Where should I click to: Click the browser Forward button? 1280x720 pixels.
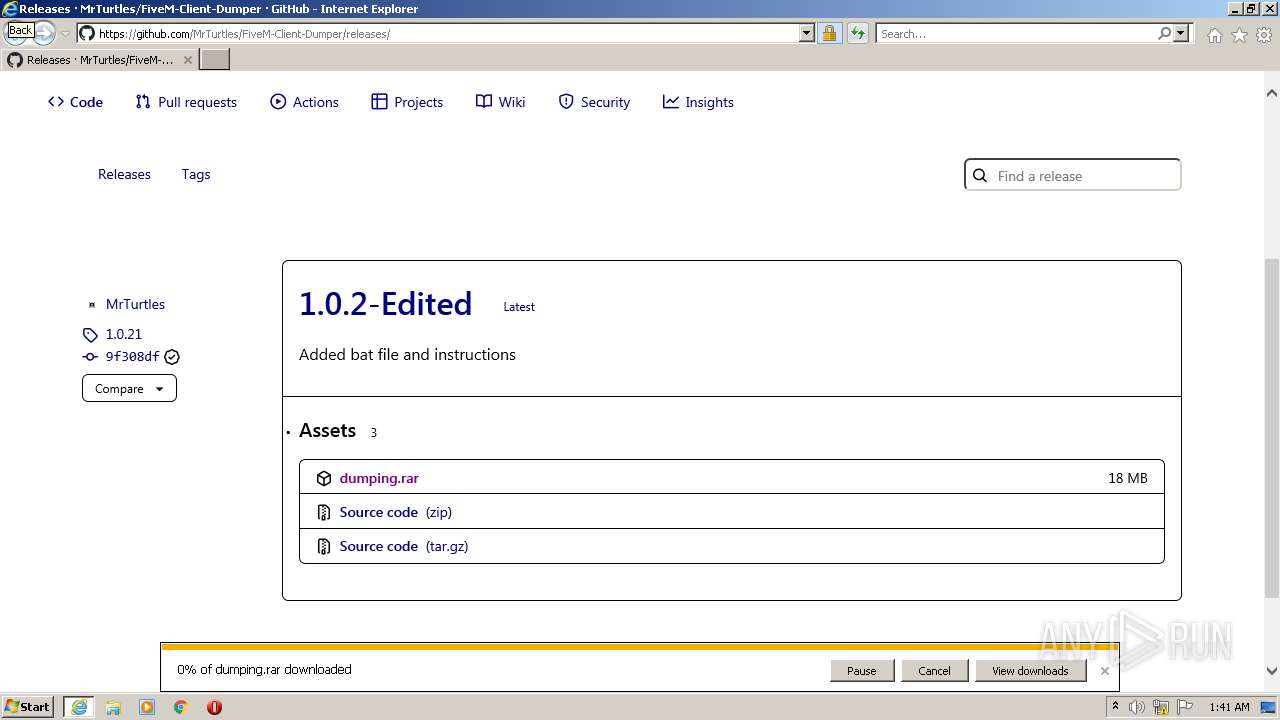[x=46, y=33]
